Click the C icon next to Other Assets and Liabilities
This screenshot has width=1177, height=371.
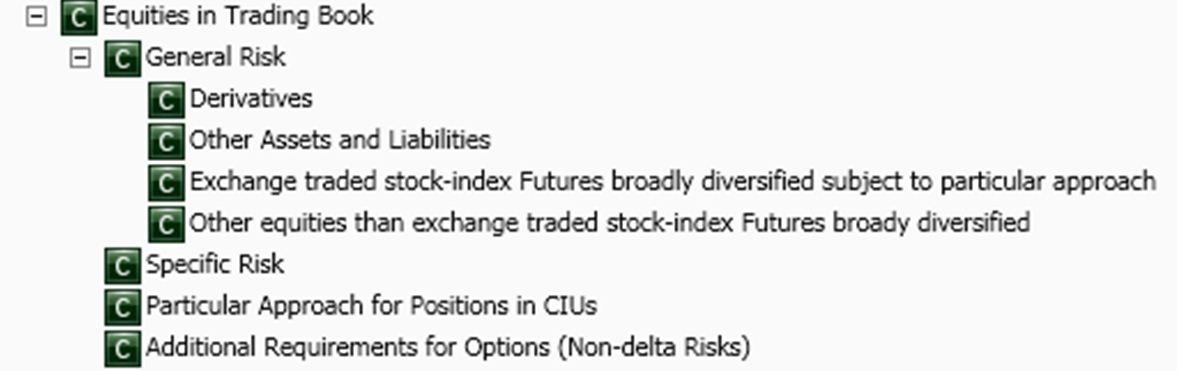(167, 141)
